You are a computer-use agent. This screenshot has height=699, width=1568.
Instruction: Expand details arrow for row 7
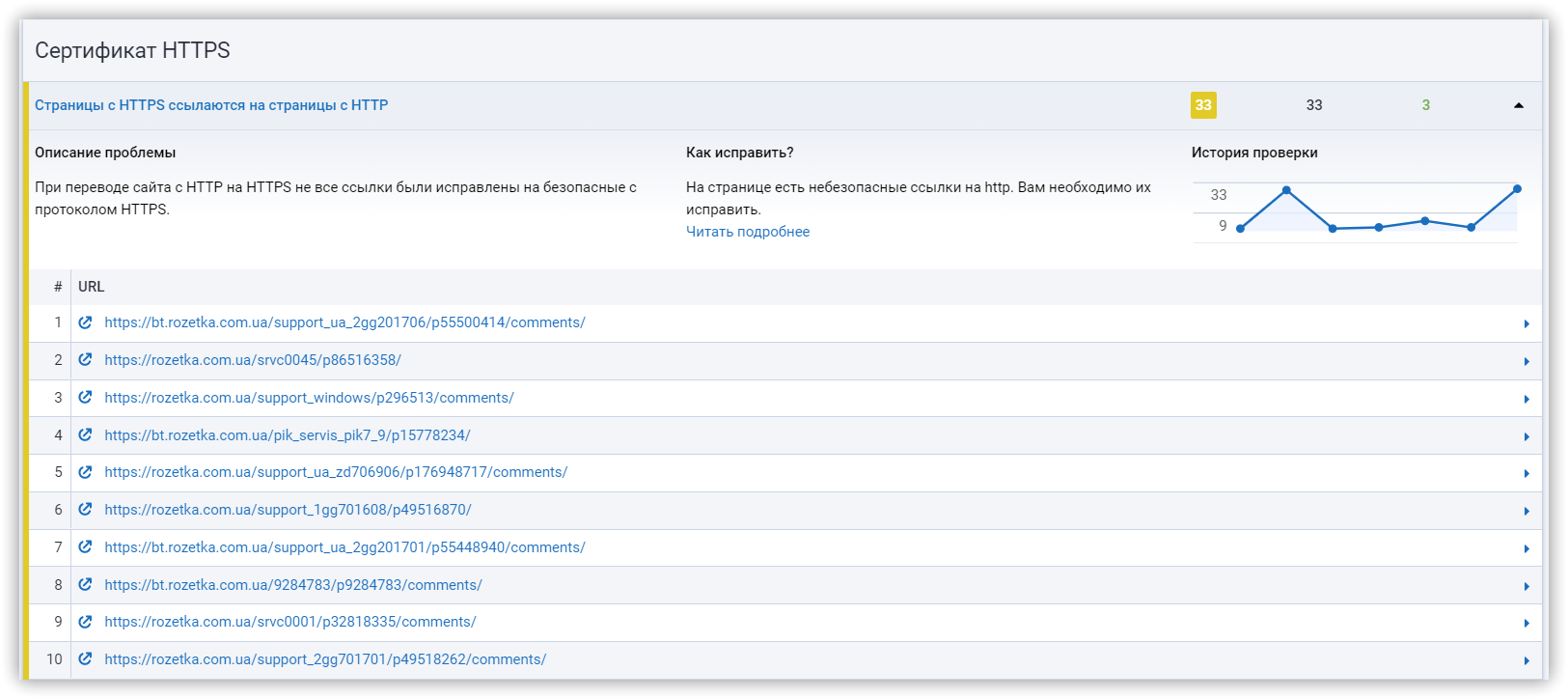click(1527, 549)
